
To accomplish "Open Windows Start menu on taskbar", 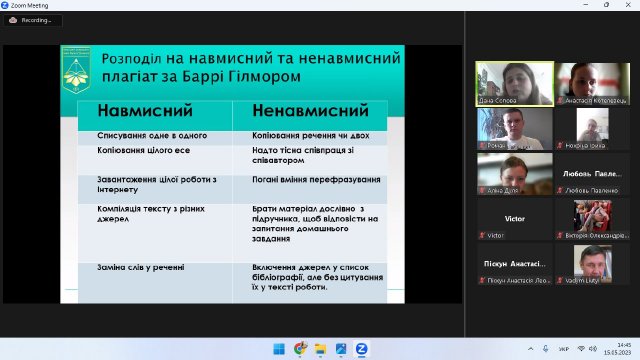I will (279, 349).
